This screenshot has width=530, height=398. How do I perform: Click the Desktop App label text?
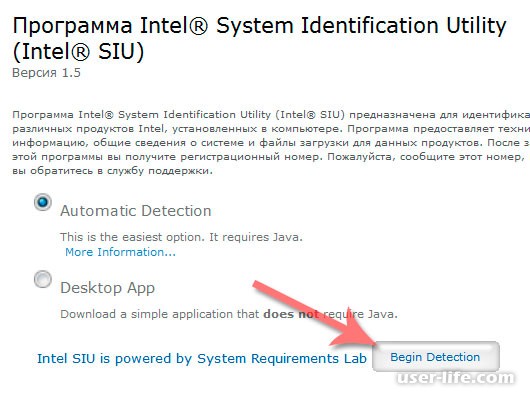(x=107, y=288)
